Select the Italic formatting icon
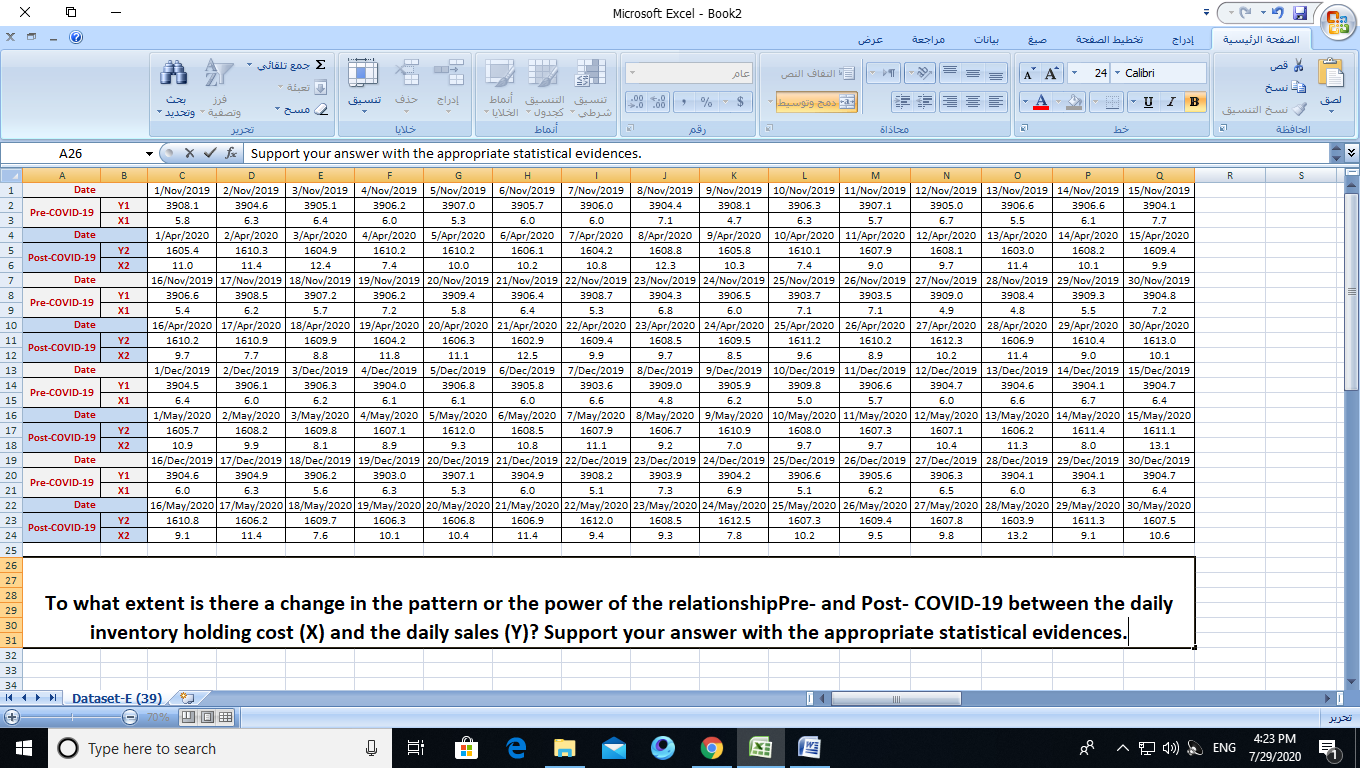 [1170, 101]
